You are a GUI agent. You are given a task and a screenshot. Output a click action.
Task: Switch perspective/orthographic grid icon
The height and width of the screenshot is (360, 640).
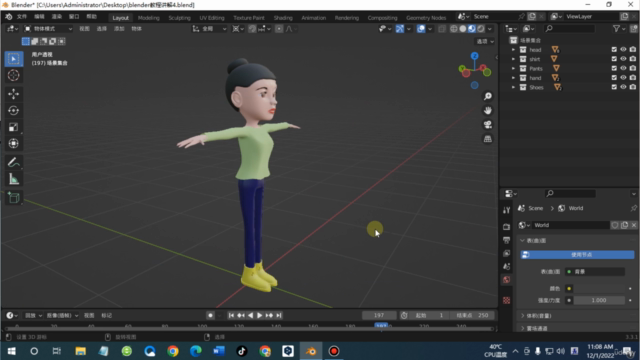pyautogui.click(x=488, y=139)
